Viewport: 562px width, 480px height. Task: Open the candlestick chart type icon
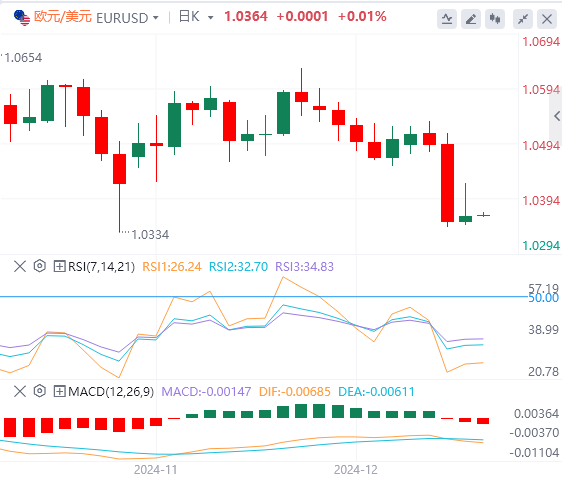click(x=495, y=19)
